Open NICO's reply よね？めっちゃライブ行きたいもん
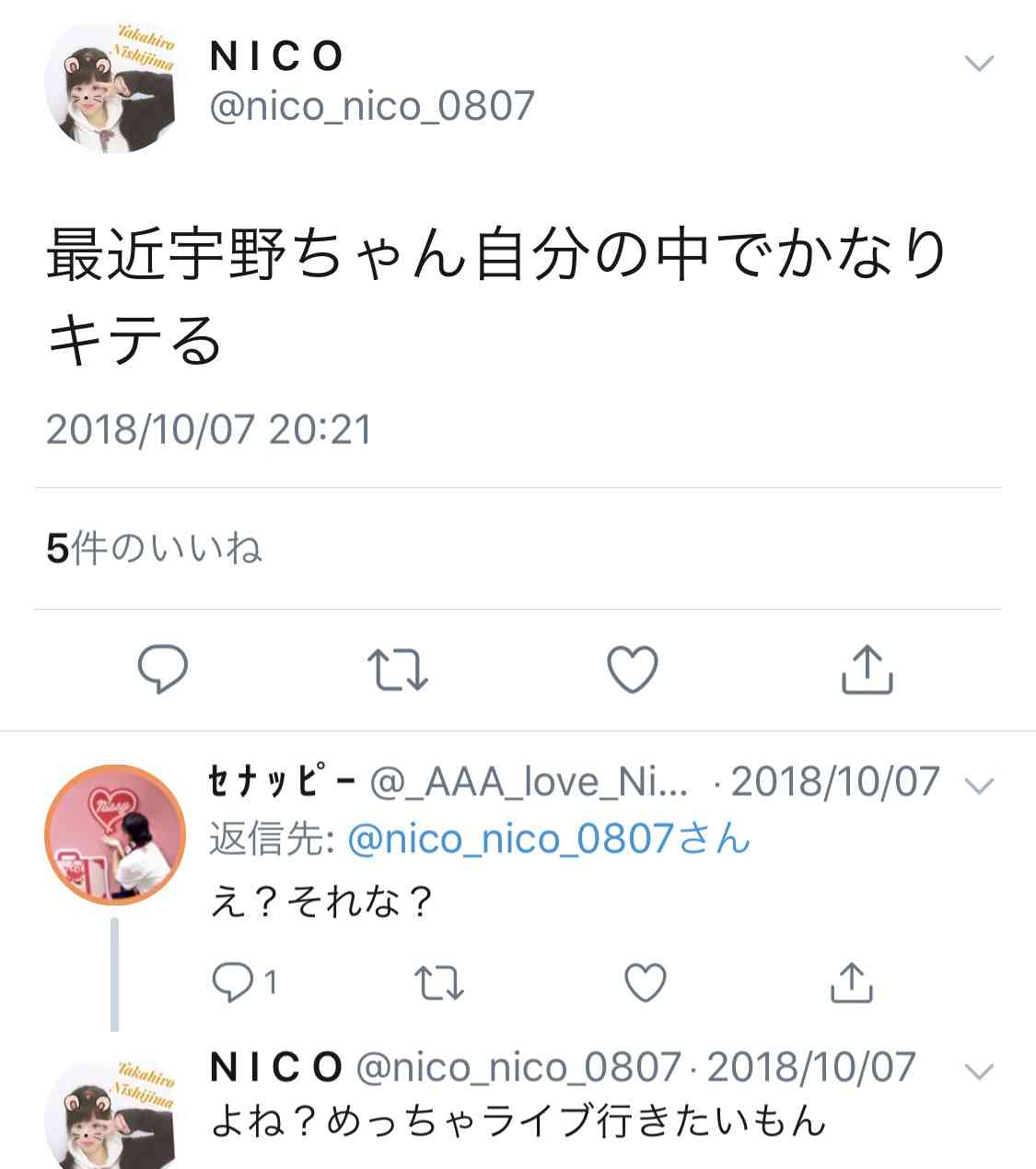The width and height of the screenshot is (1036, 1169). tap(518, 1121)
